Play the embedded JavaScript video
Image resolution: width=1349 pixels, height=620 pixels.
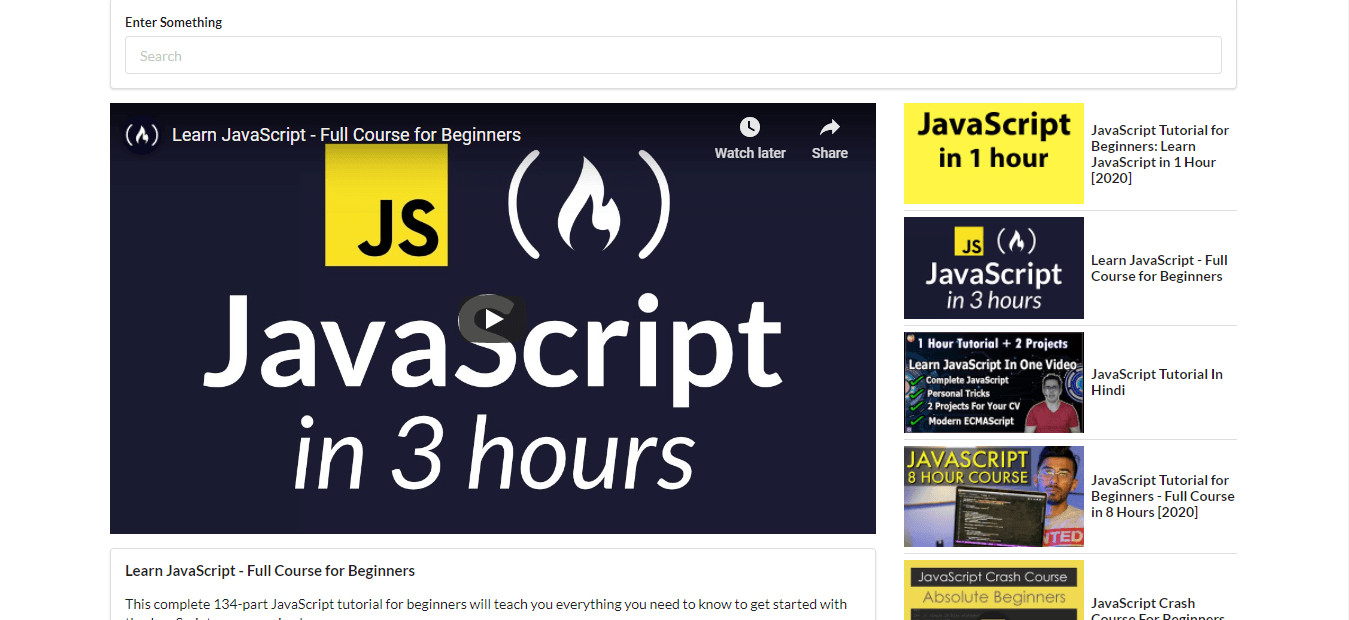492,319
